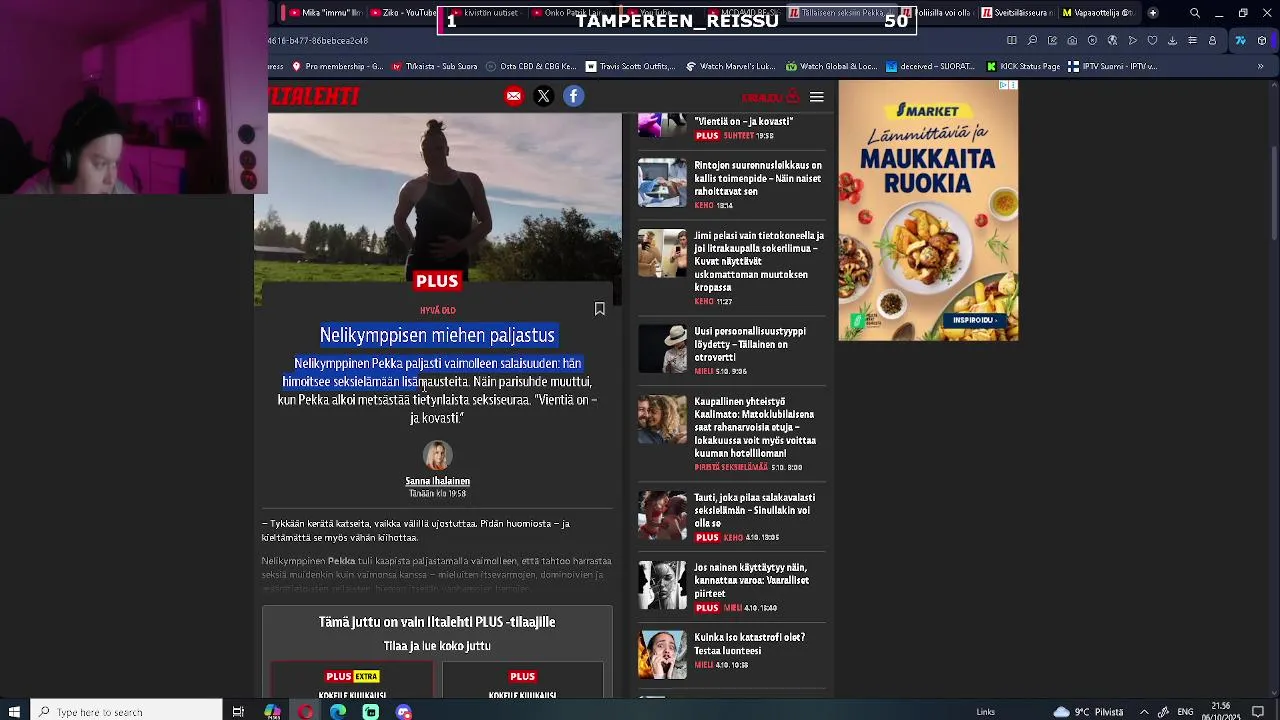The width and height of the screenshot is (1280, 720).
Task: Open Kuinka iso katastrofi olet article
Action: click(750, 644)
